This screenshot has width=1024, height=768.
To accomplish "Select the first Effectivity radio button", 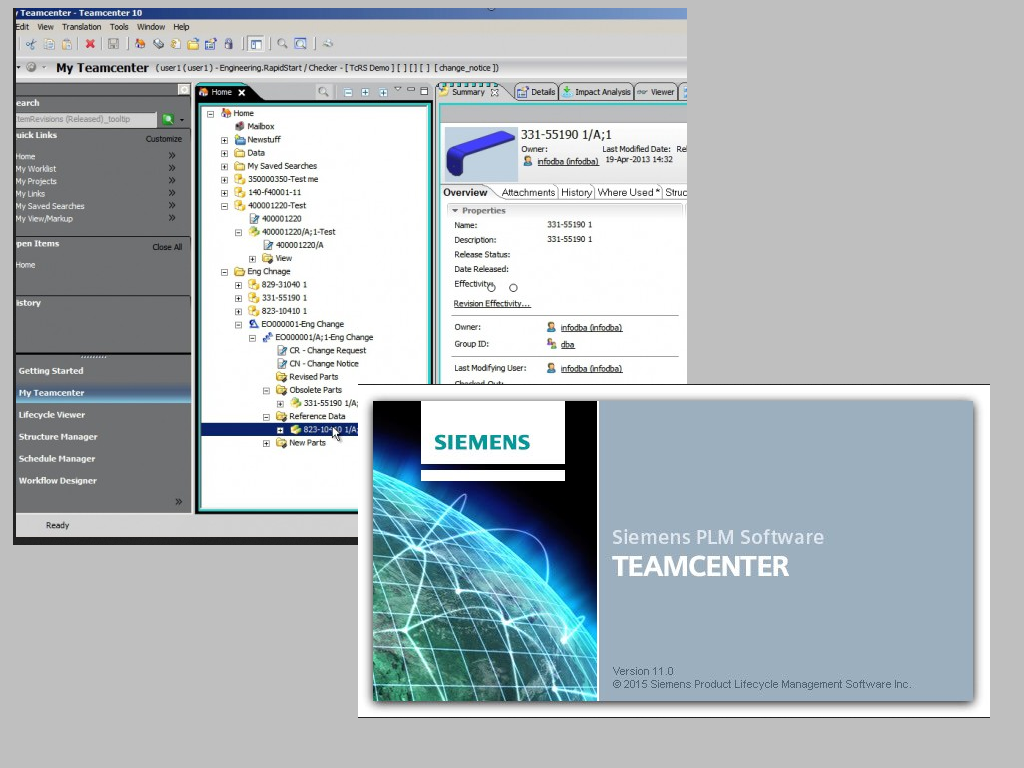I will click(492, 287).
